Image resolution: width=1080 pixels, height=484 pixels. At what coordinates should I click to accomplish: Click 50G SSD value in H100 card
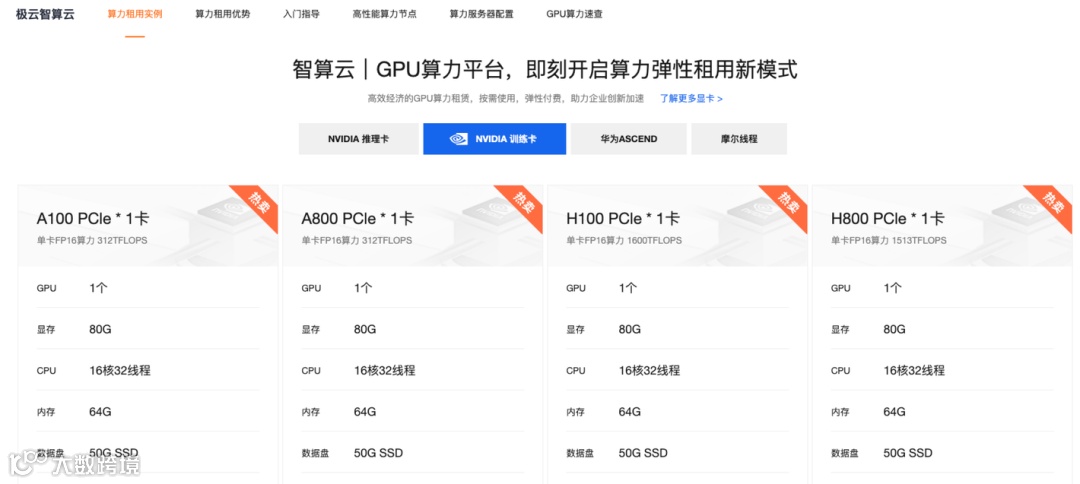click(x=643, y=453)
